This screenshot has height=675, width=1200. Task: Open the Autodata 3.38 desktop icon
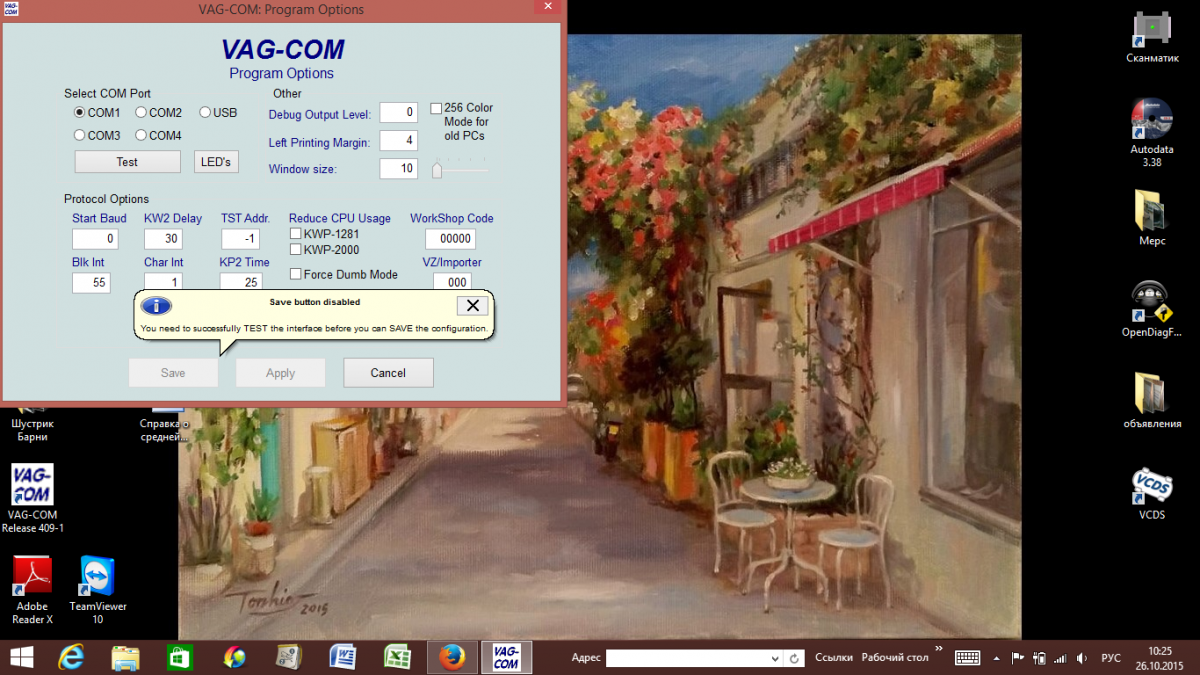1152,133
